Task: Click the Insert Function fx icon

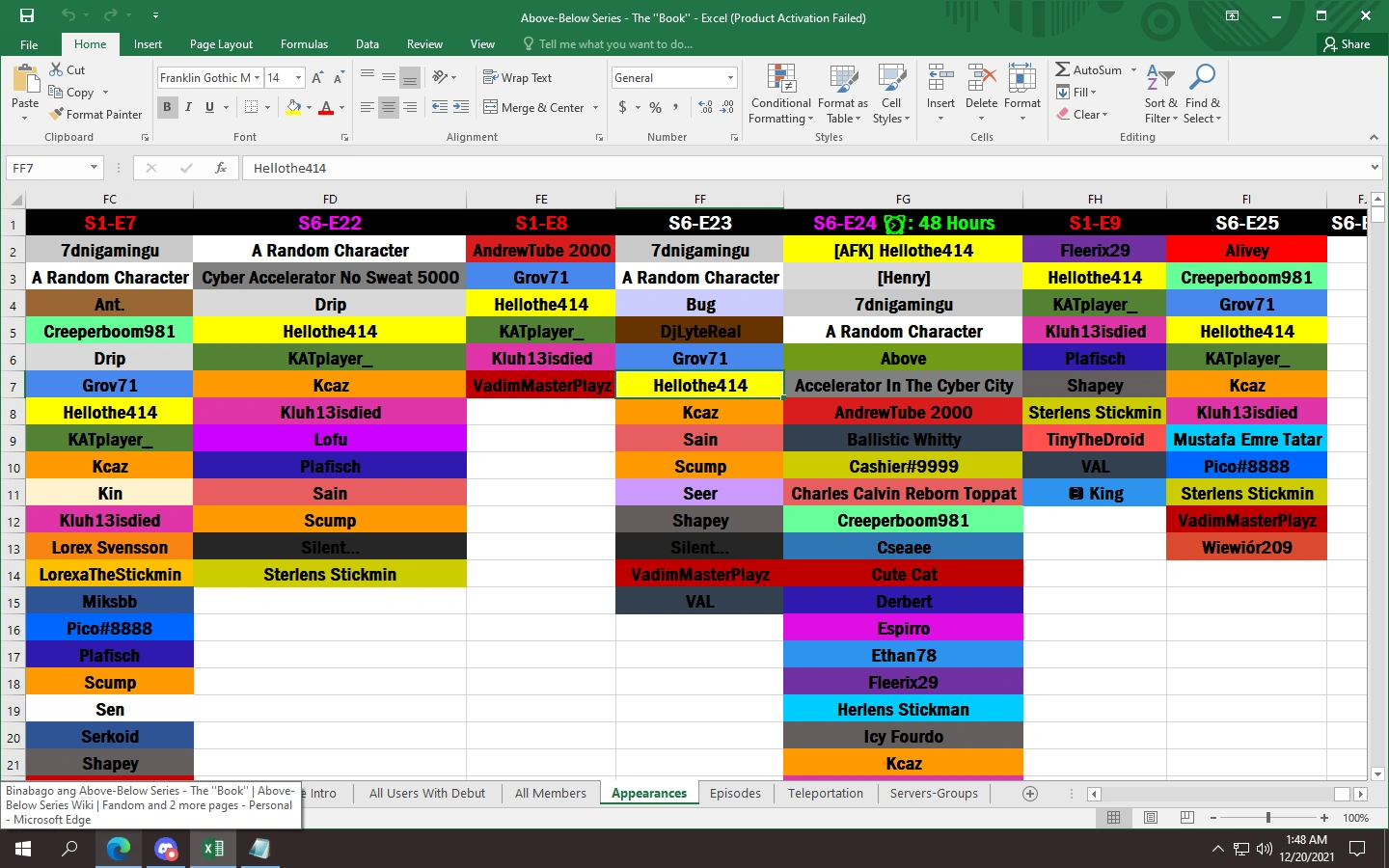Action: click(x=221, y=168)
